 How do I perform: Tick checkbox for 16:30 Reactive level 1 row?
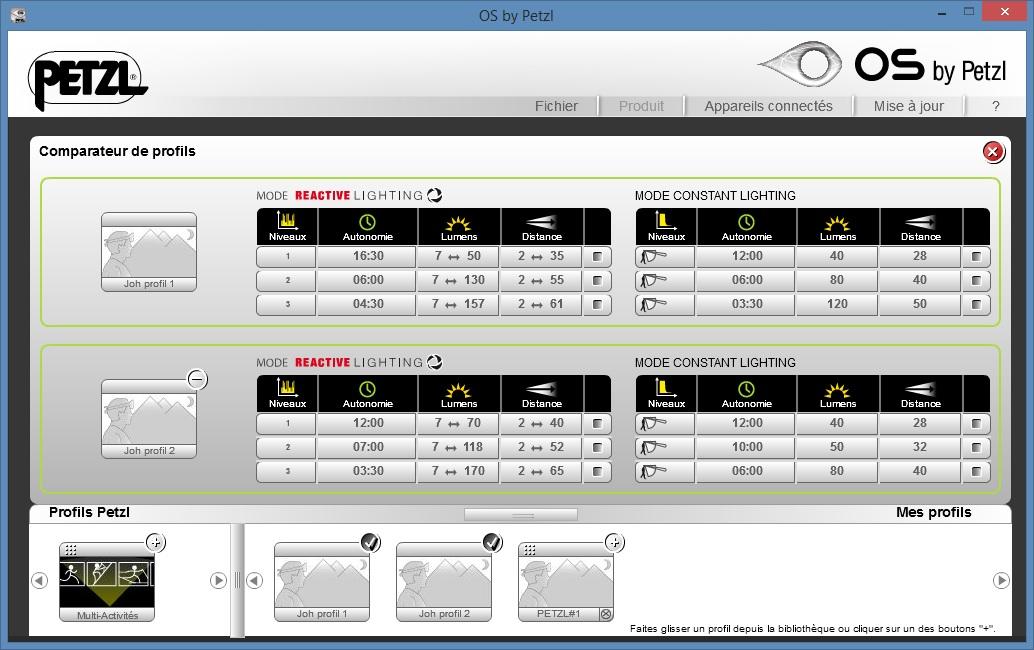pos(597,257)
